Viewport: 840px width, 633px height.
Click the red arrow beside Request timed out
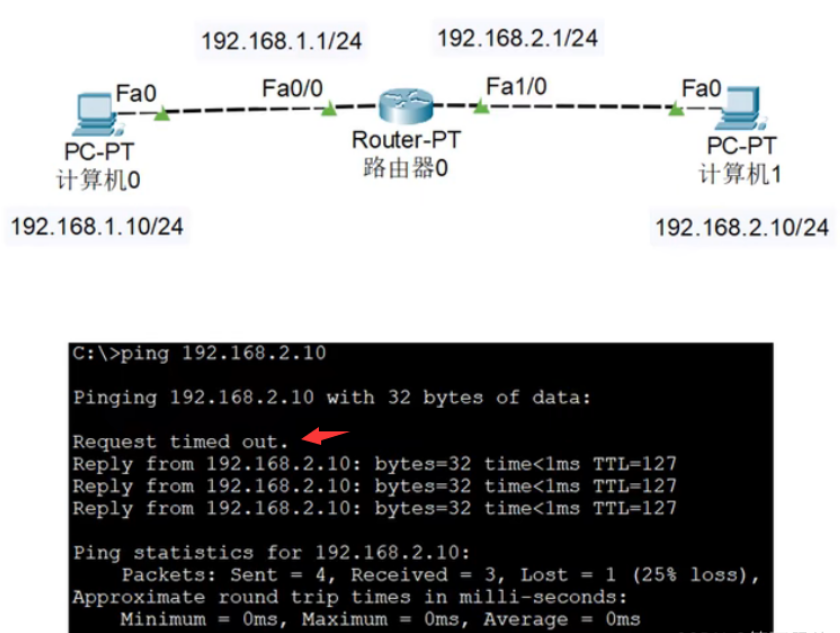click(326, 436)
